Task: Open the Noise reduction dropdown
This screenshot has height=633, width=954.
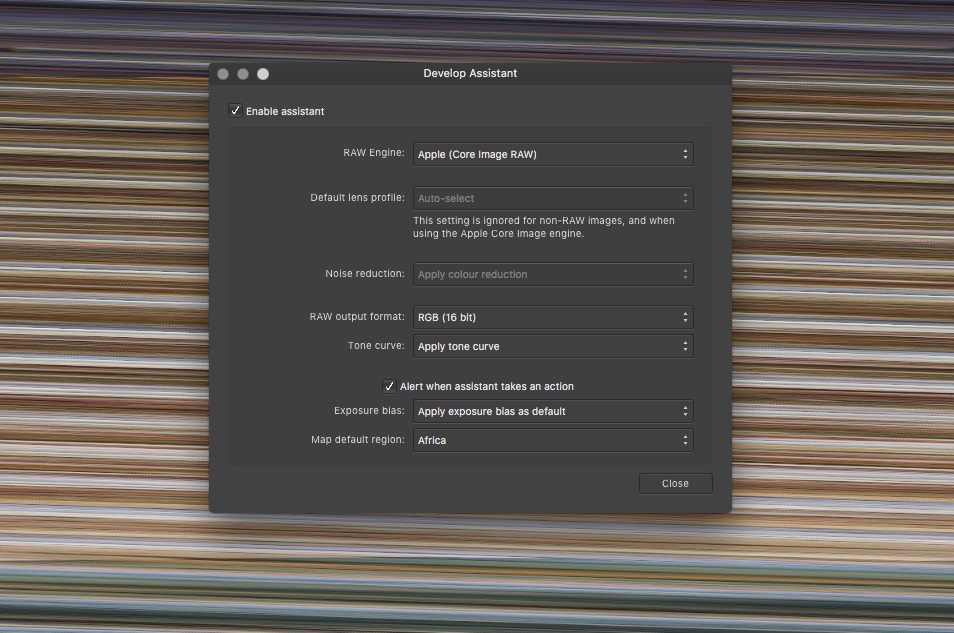Action: point(553,274)
